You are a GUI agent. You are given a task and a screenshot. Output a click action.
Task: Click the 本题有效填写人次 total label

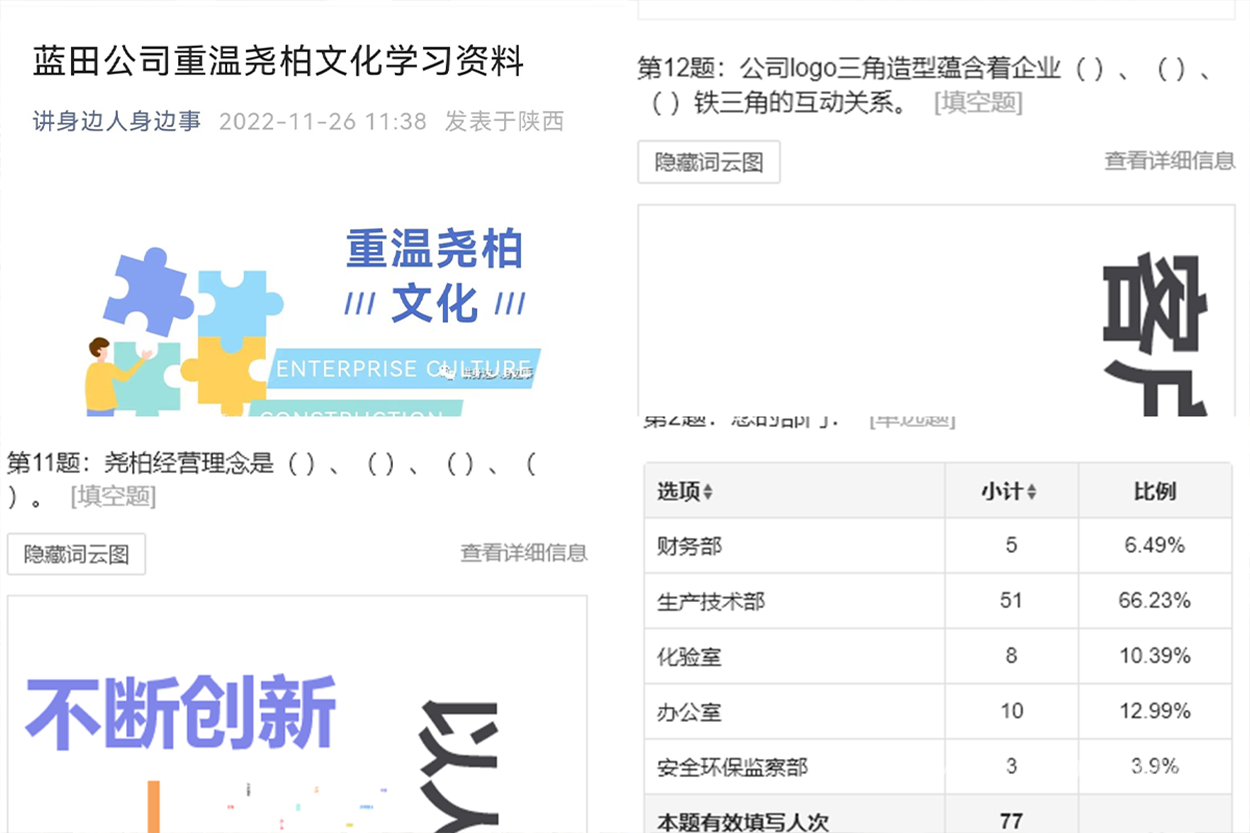tap(743, 822)
